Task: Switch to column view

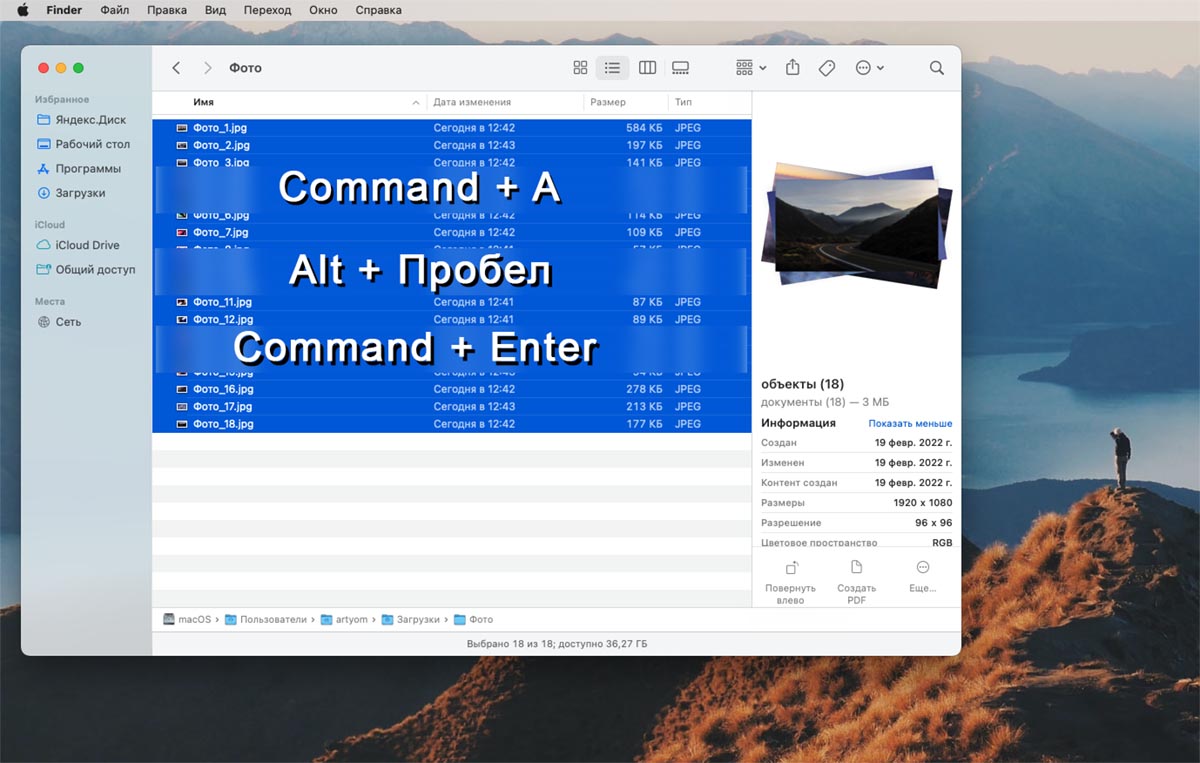Action: point(647,68)
